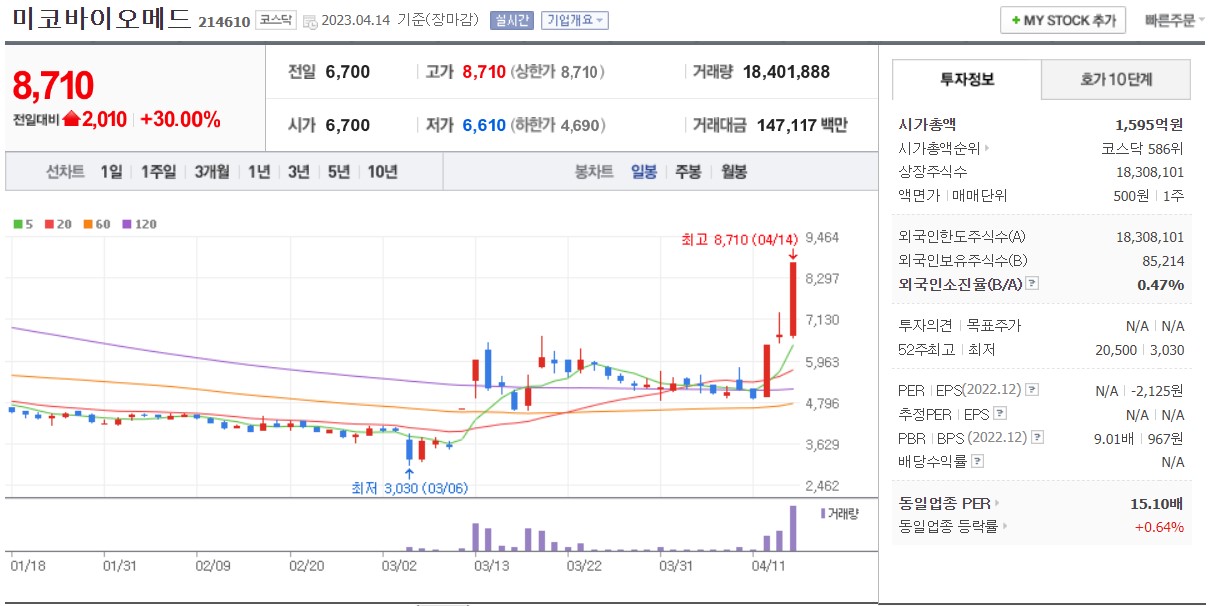This screenshot has height=606, width=1208.
Task: Click the help icon next to 동일업종 PER
Action: (x=996, y=504)
